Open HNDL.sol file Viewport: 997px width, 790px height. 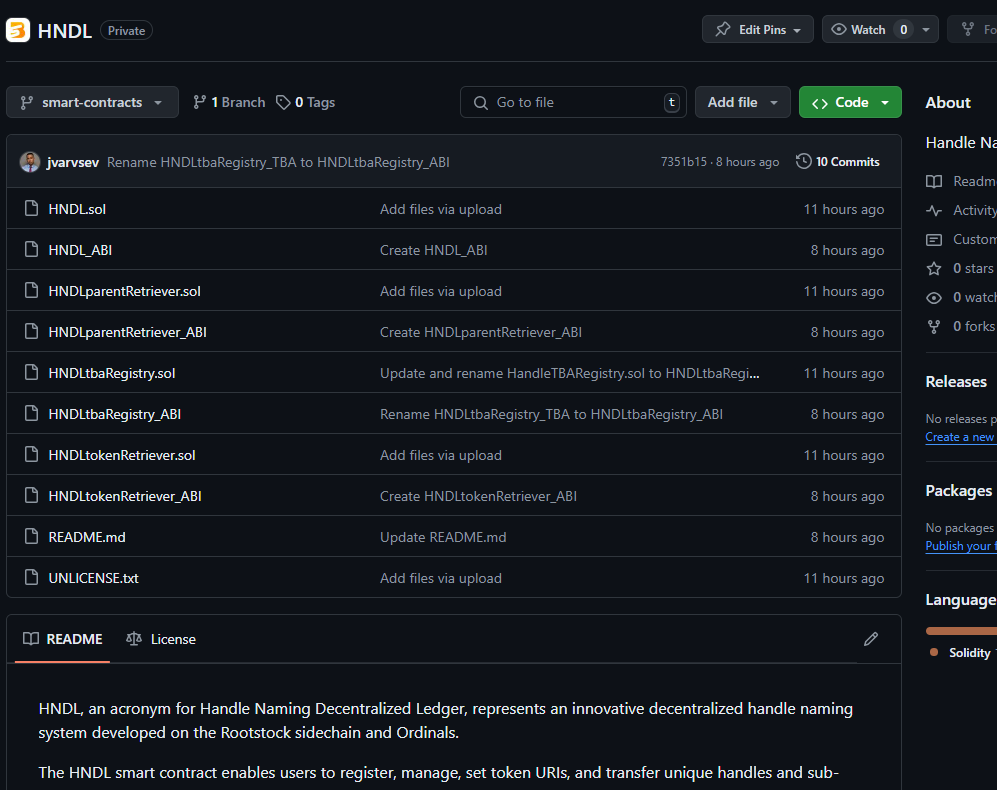click(77, 209)
